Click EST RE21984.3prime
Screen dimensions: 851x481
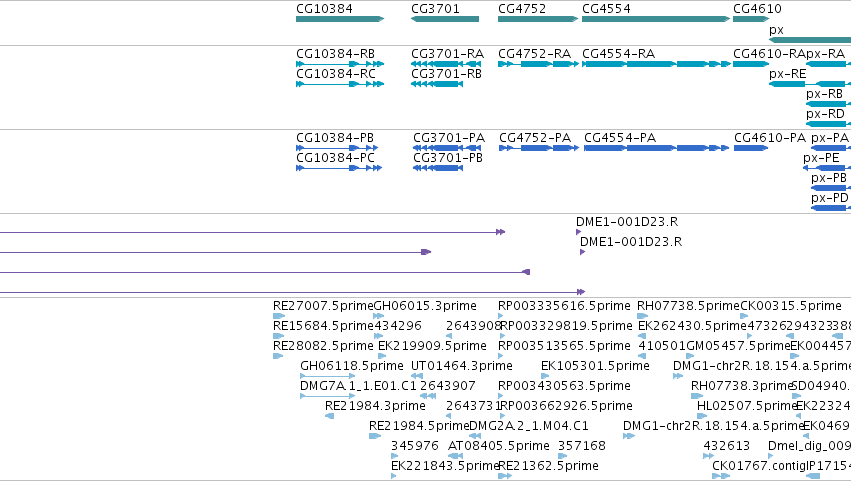click(375, 407)
